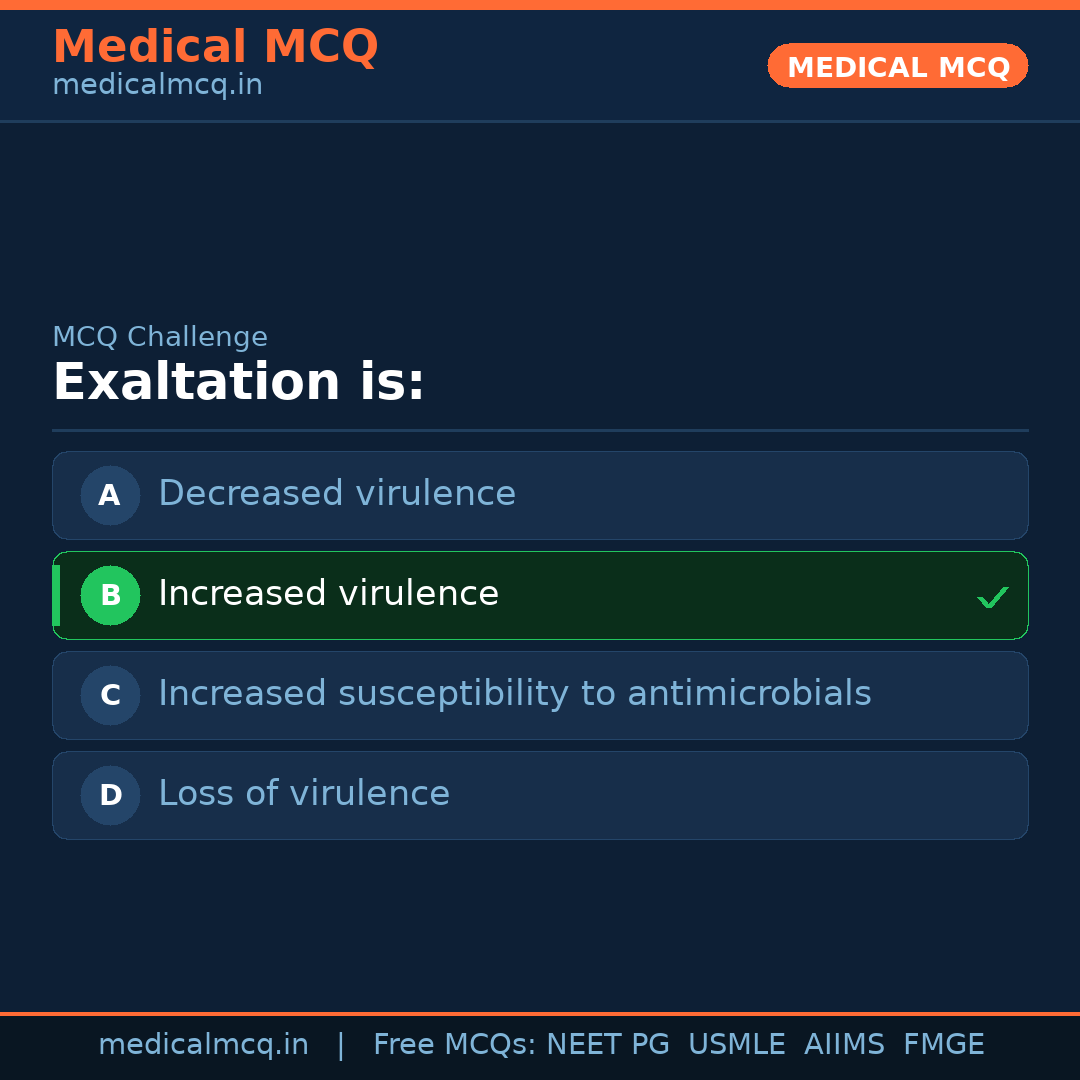Open the NEET PG footer item
The image size is (1080, 1080).
607,1044
